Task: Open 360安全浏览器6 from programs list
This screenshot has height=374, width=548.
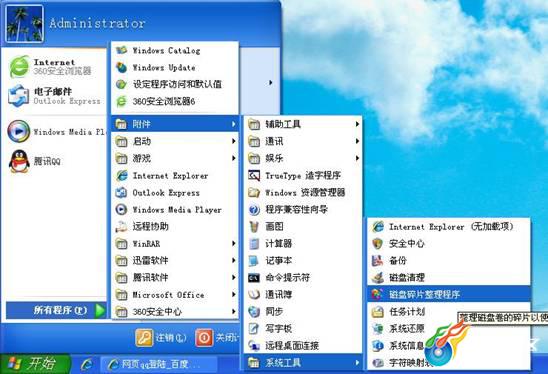Action: coord(175,101)
